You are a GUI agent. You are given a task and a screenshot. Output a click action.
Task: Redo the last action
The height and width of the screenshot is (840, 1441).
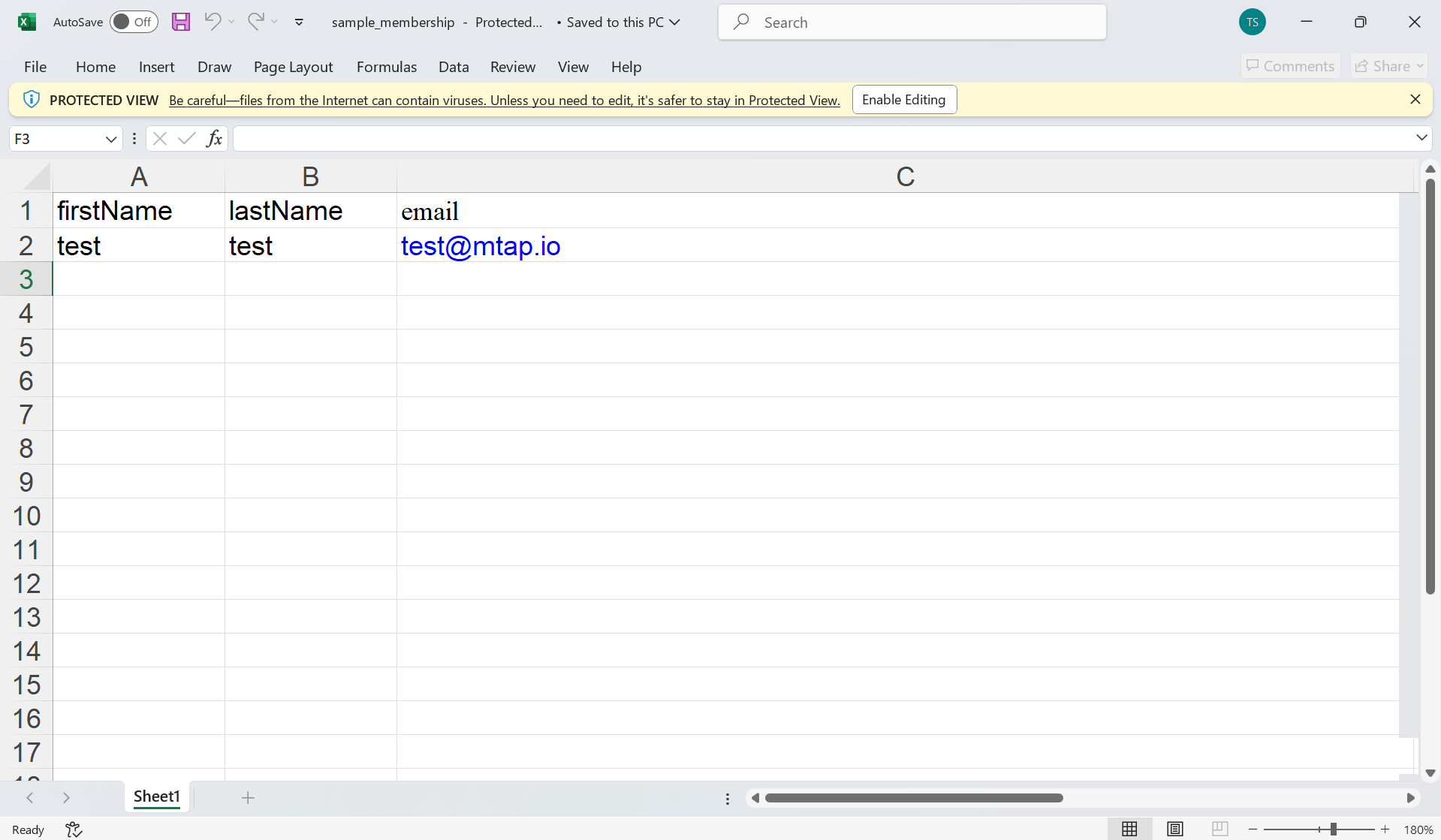click(256, 22)
